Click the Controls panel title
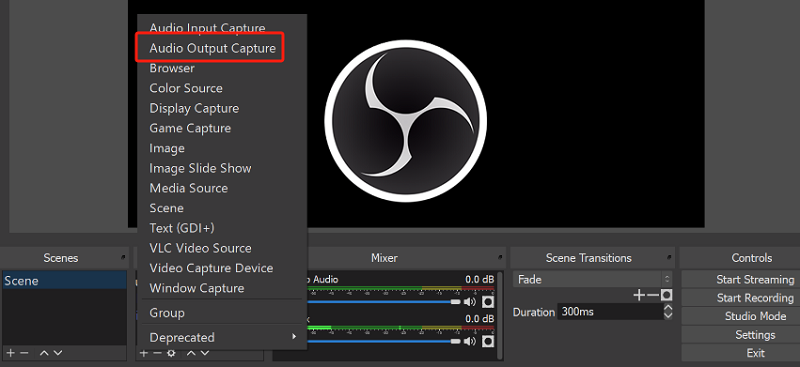 point(752,258)
